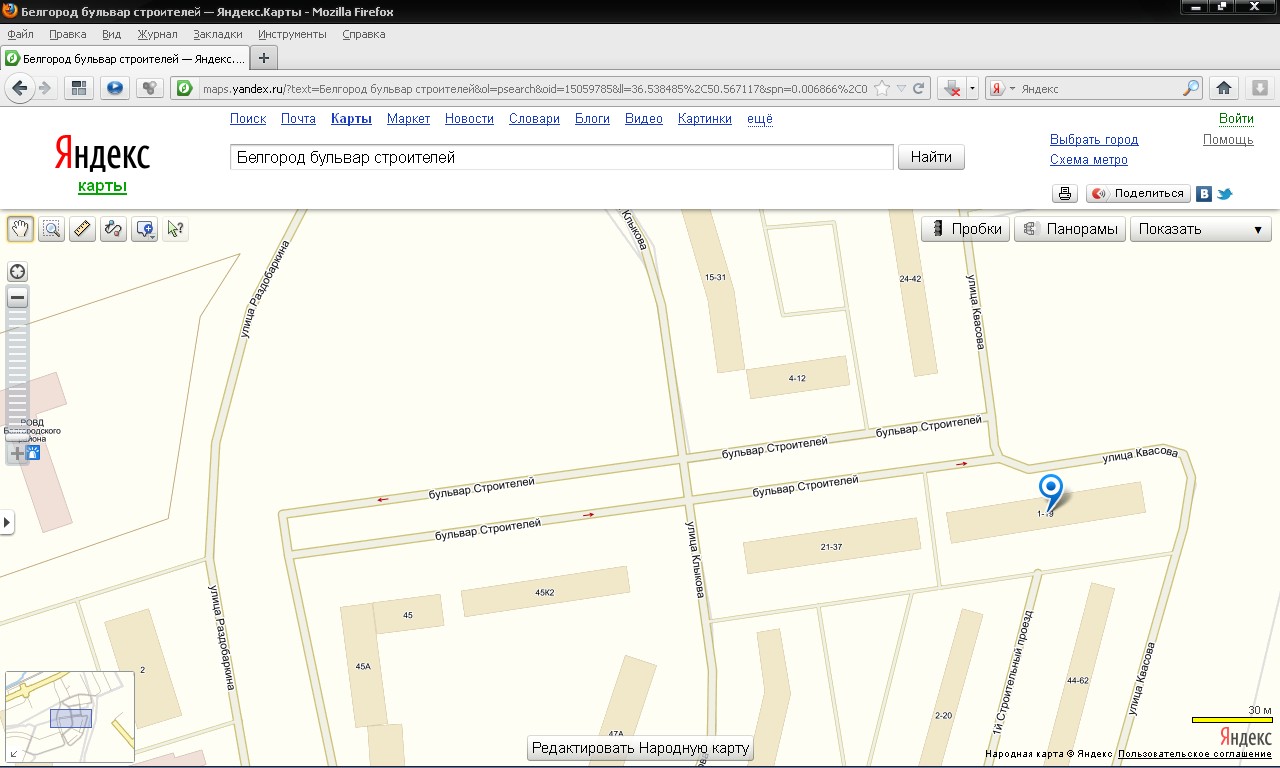The width and height of the screenshot is (1280, 768).
Task: Open the Показать dropdown
Action: coord(1200,229)
